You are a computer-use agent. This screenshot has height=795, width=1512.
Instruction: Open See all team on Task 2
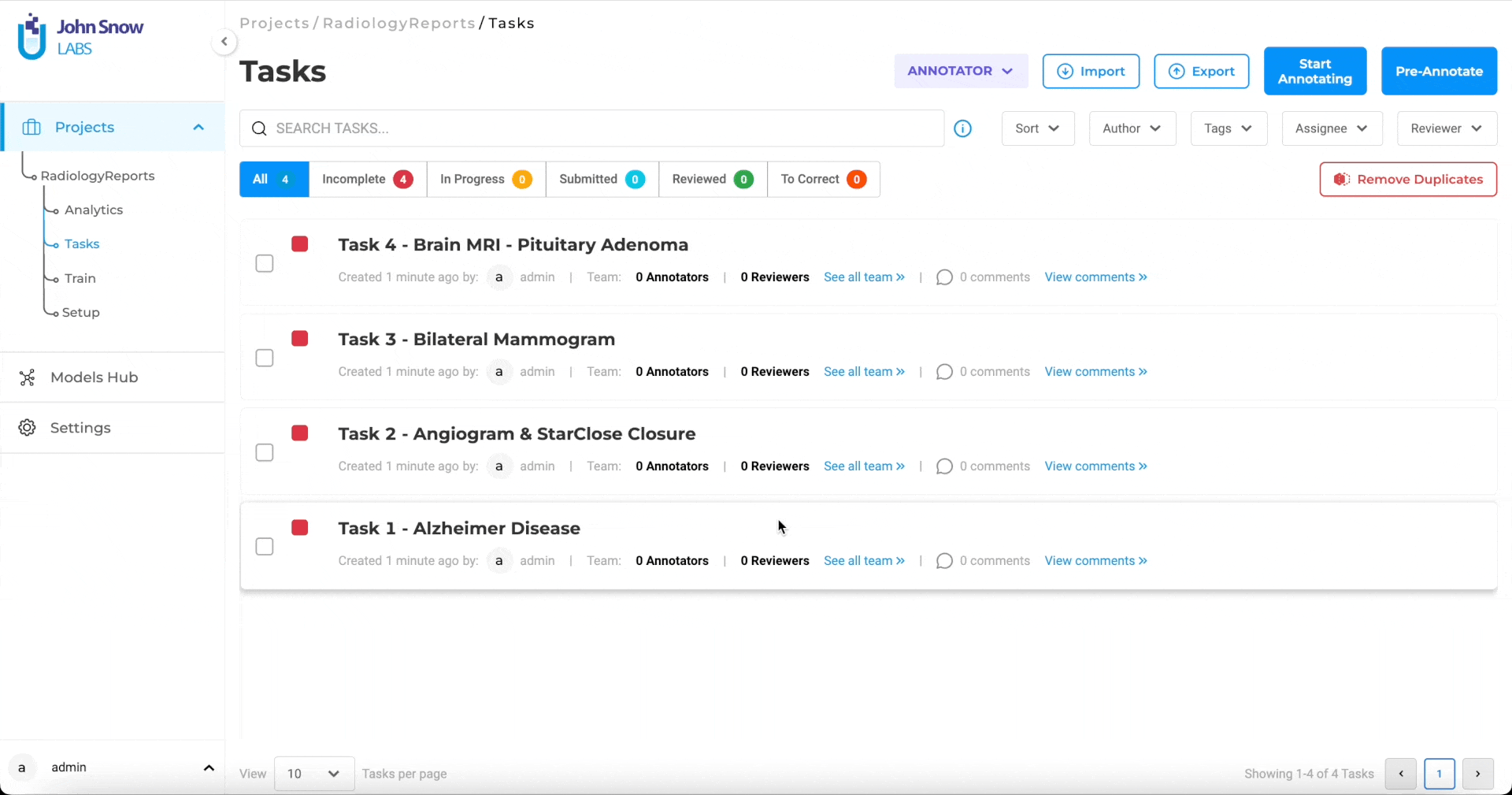864,466
